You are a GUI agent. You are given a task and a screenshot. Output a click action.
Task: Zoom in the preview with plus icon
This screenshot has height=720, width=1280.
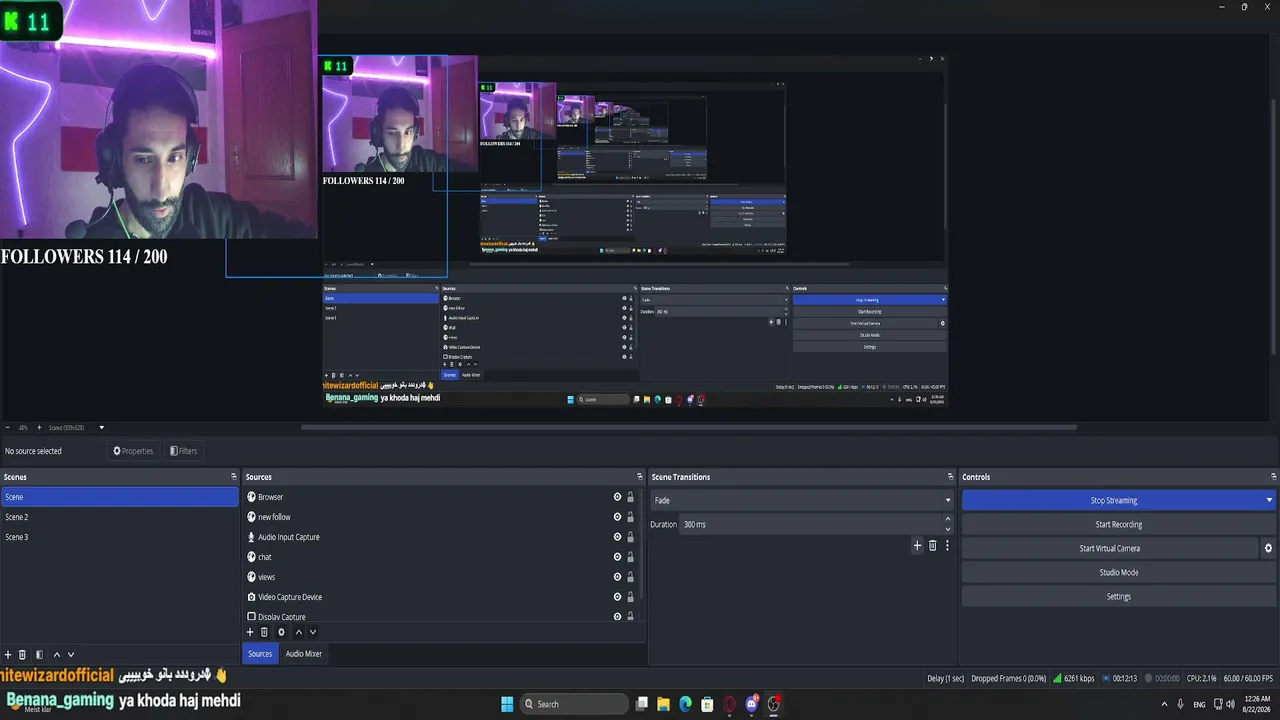pyautogui.click(x=39, y=427)
